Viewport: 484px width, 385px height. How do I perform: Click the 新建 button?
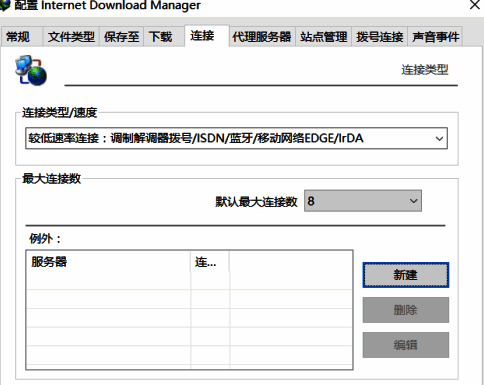coord(406,275)
